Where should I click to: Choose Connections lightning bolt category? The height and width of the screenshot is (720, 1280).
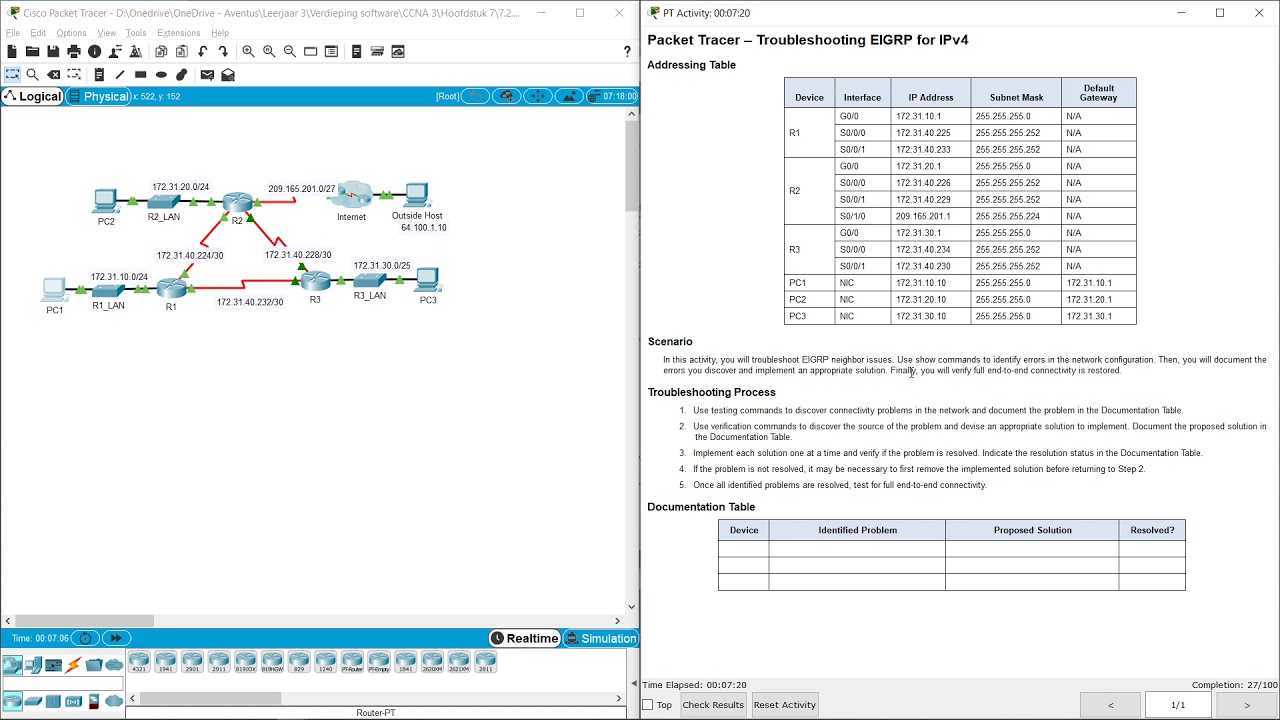pyautogui.click(x=73, y=665)
